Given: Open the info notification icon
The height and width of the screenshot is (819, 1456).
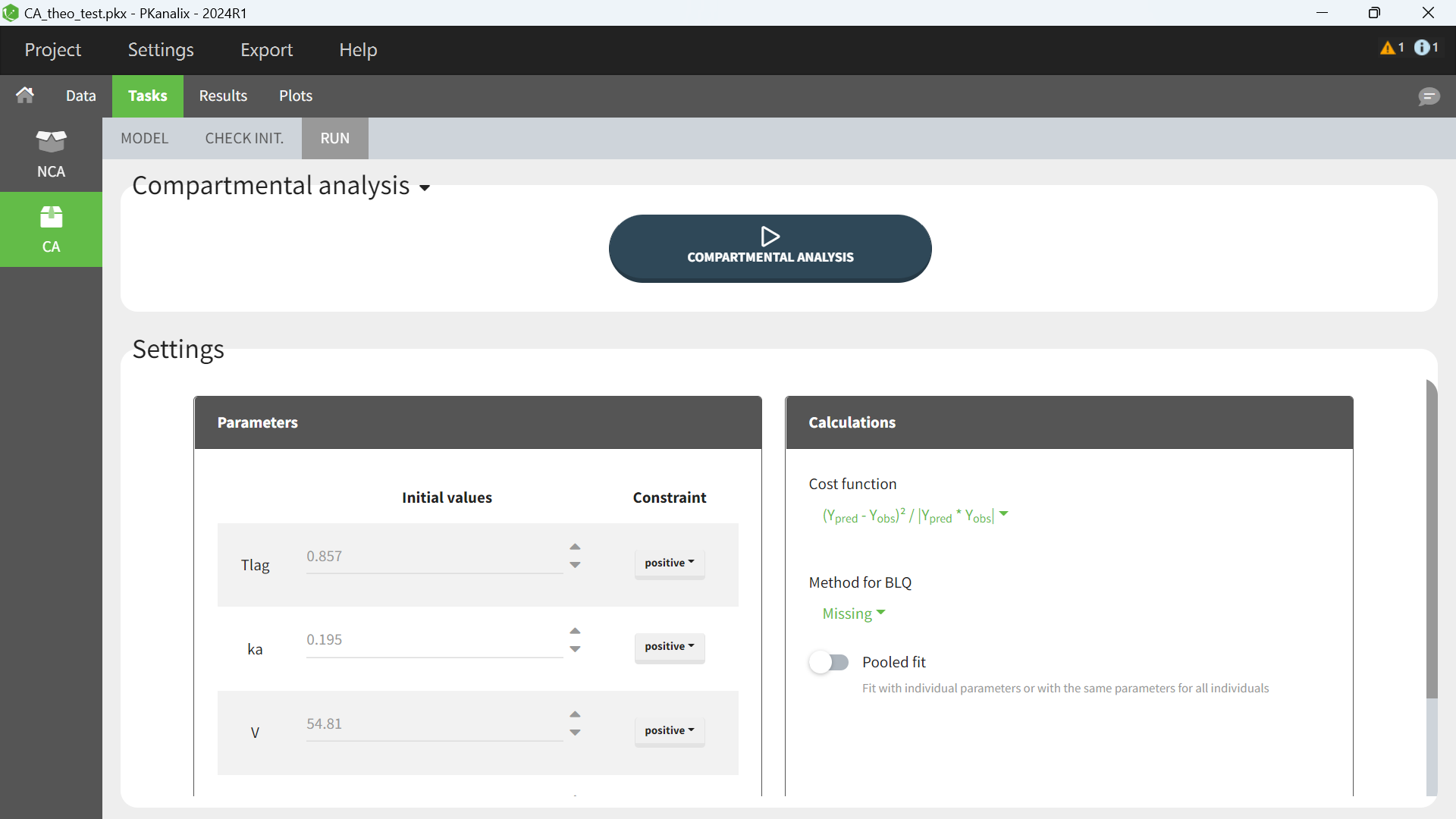Looking at the screenshot, I should pos(1422,48).
